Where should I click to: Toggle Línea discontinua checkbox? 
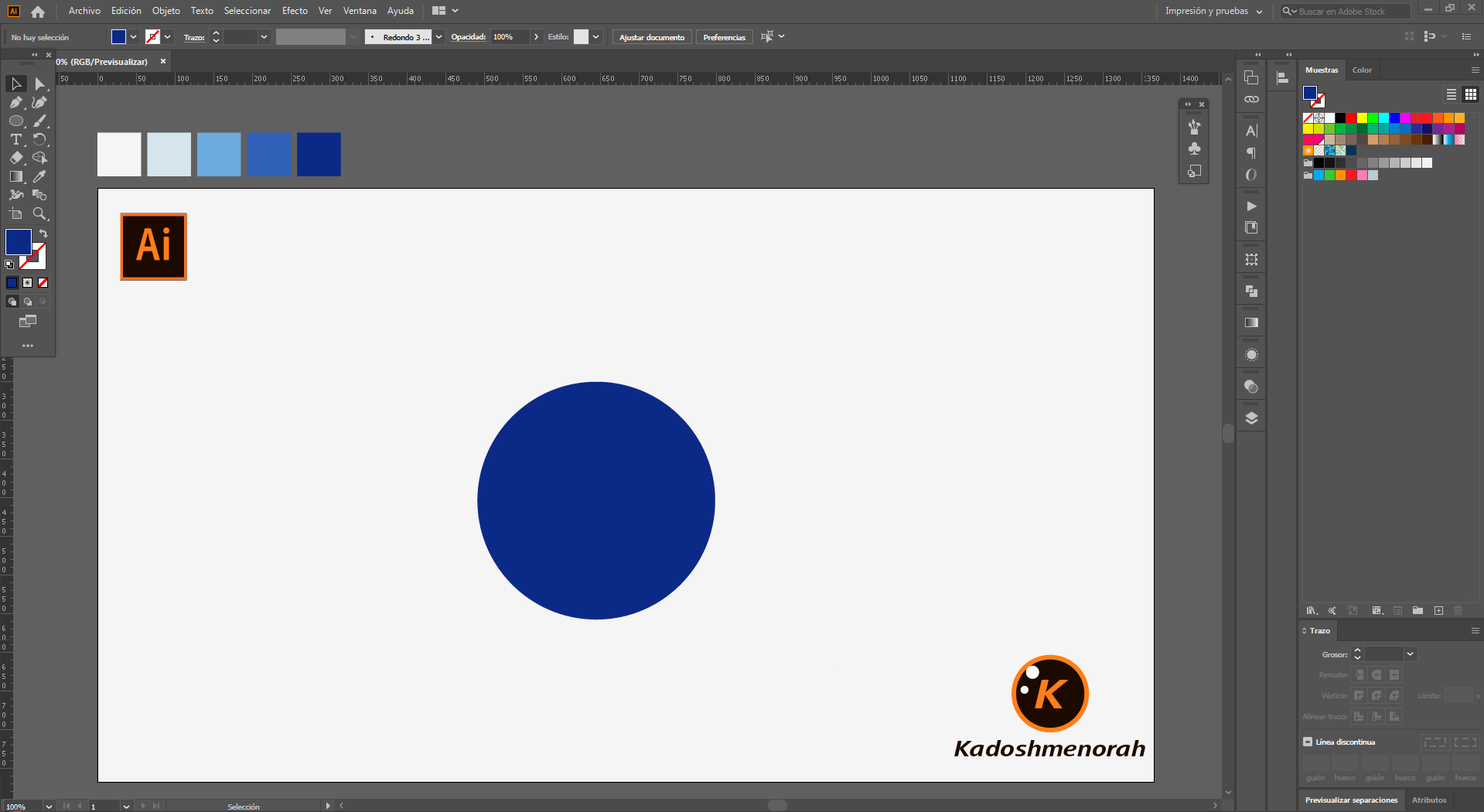point(1308,742)
